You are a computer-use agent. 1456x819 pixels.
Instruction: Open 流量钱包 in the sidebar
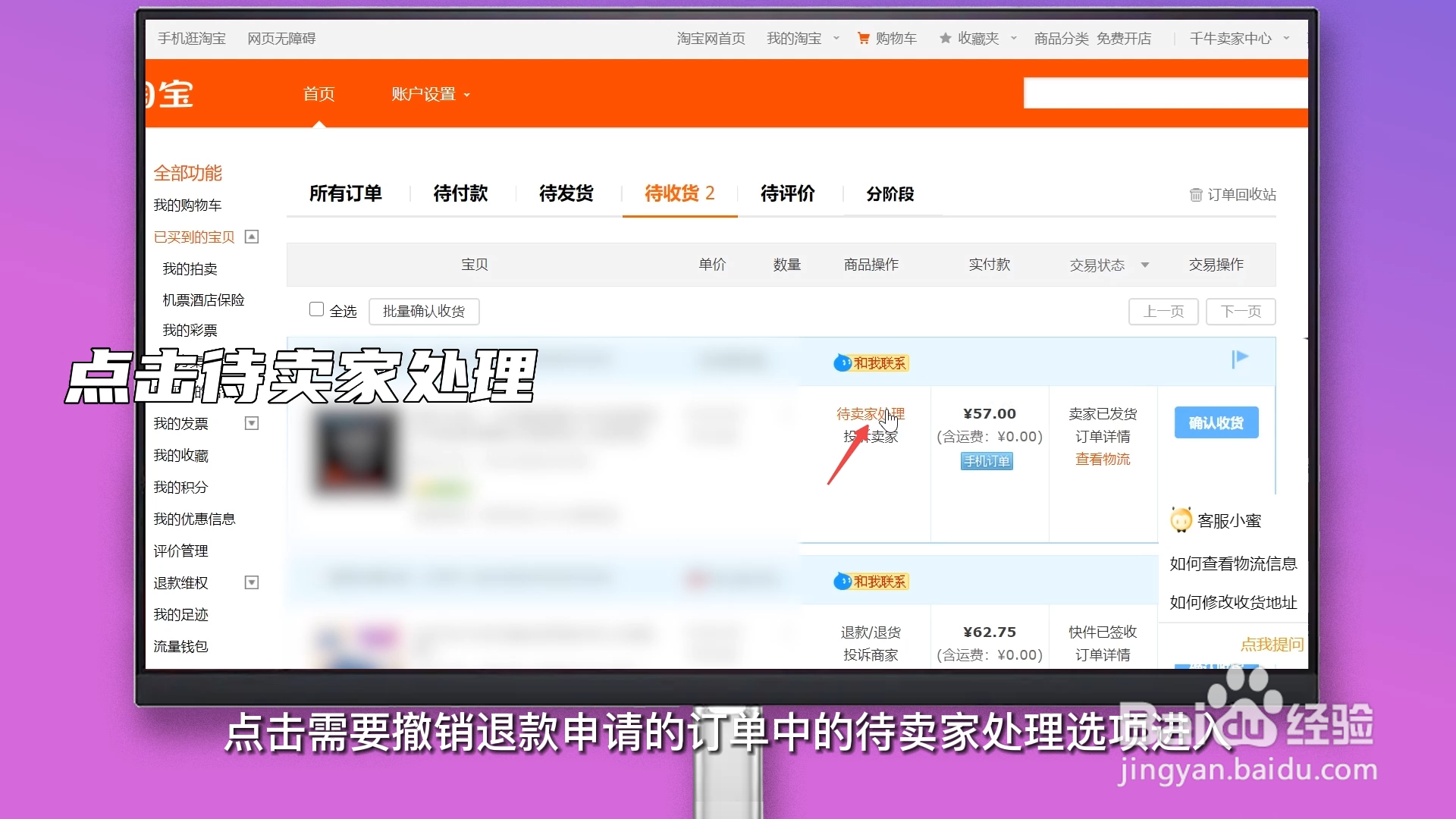click(x=180, y=647)
